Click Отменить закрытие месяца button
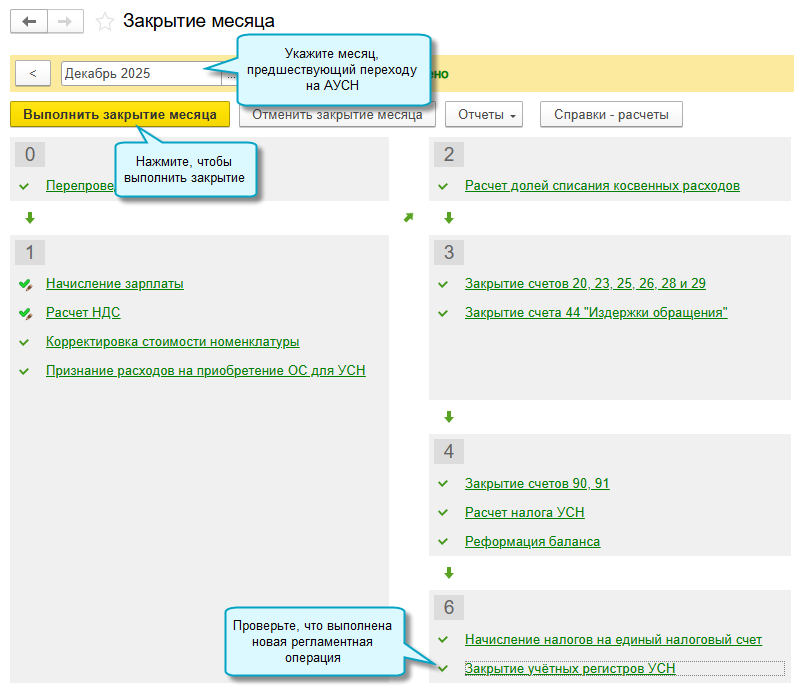 (x=337, y=115)
